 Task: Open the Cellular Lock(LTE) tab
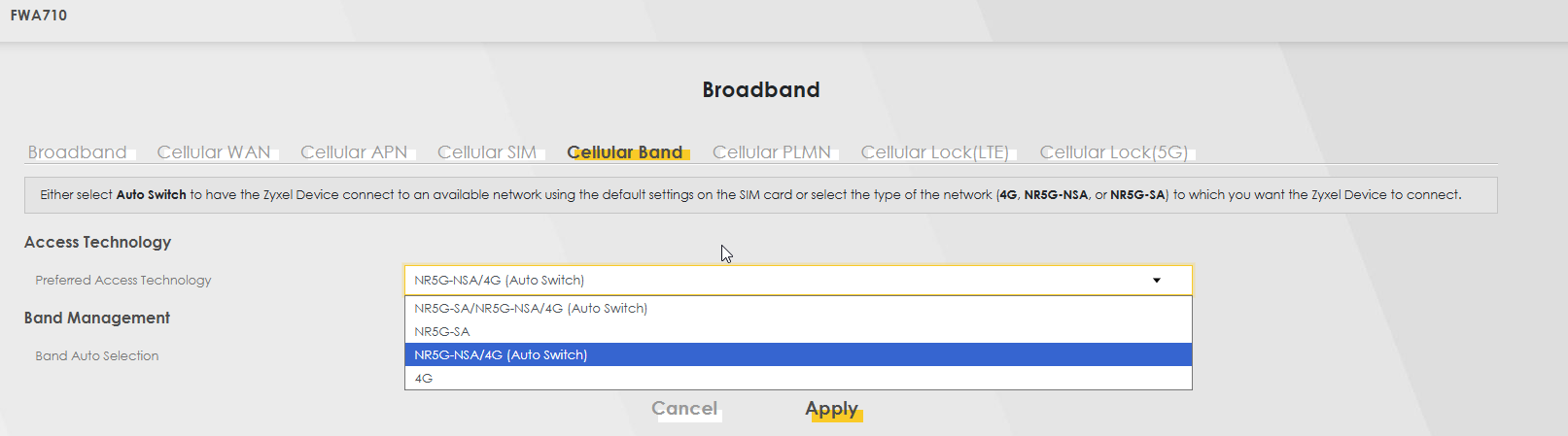(x=935, y=152)
